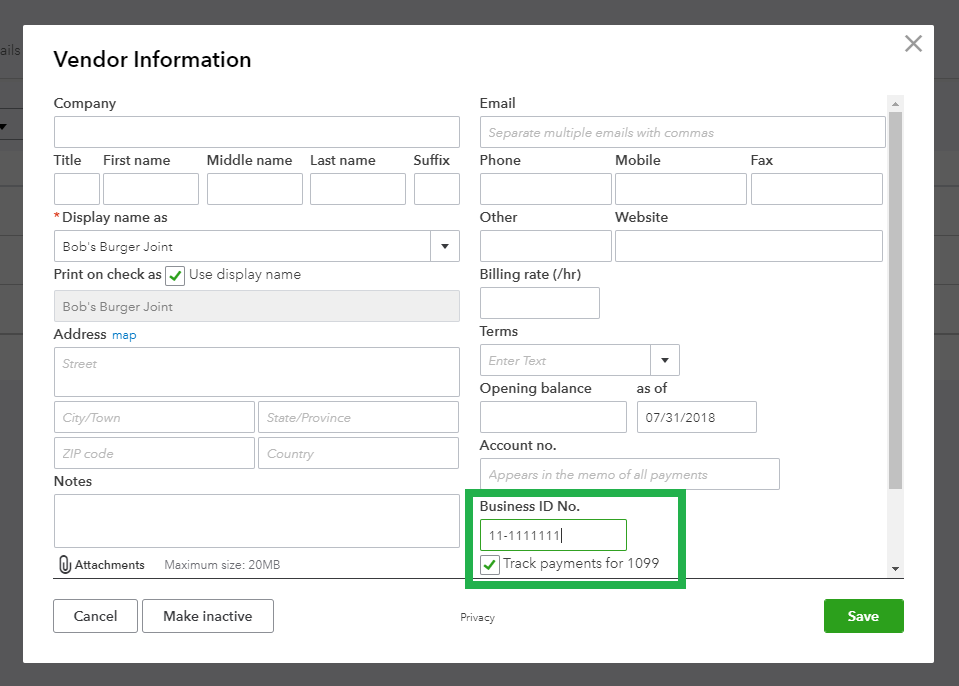Click into the Business ID No. field
The width and height of the screenshot is (959, 686).
[553, 535]
